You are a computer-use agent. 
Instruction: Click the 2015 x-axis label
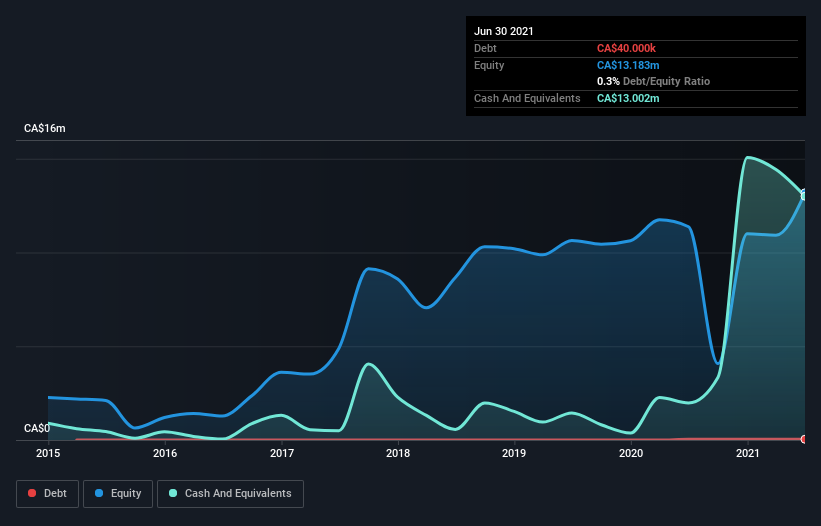click(x=48, y=453)
